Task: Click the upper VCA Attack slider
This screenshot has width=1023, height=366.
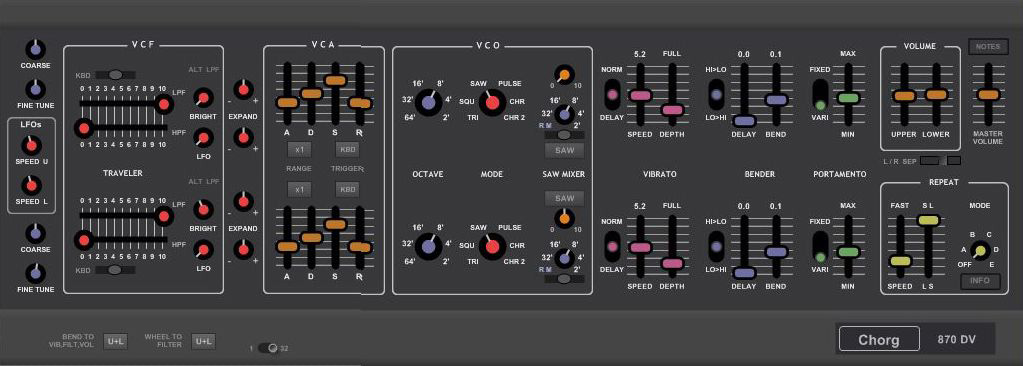Action: point(286,102)
